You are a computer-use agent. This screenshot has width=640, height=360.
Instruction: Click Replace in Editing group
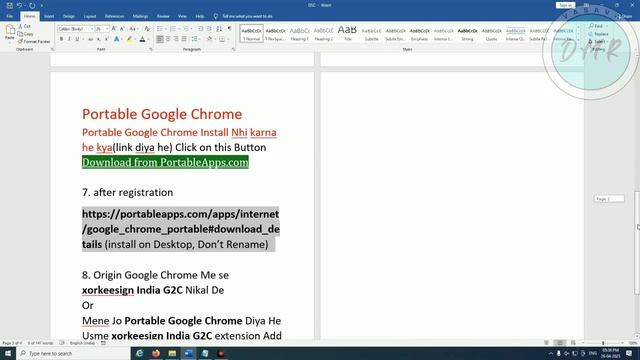[598, 34]
